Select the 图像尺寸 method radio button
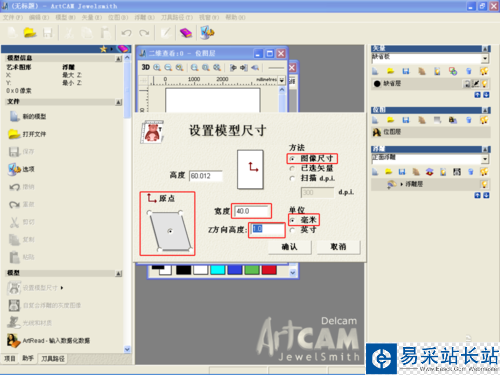The width and height of the screenshot is (500, 375). pyautogui.click(x=292, y=159)
